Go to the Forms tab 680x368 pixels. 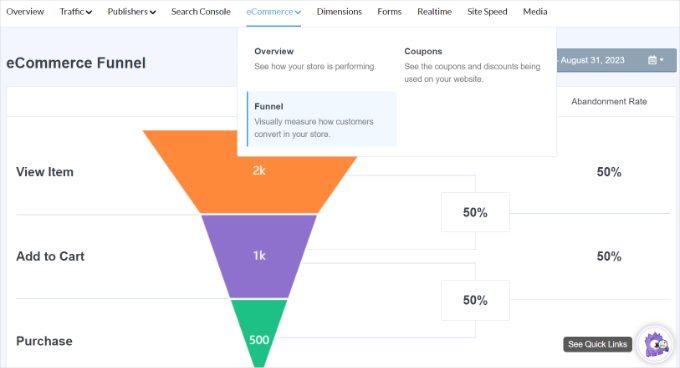pyautogui.click(x=389, y=12)
